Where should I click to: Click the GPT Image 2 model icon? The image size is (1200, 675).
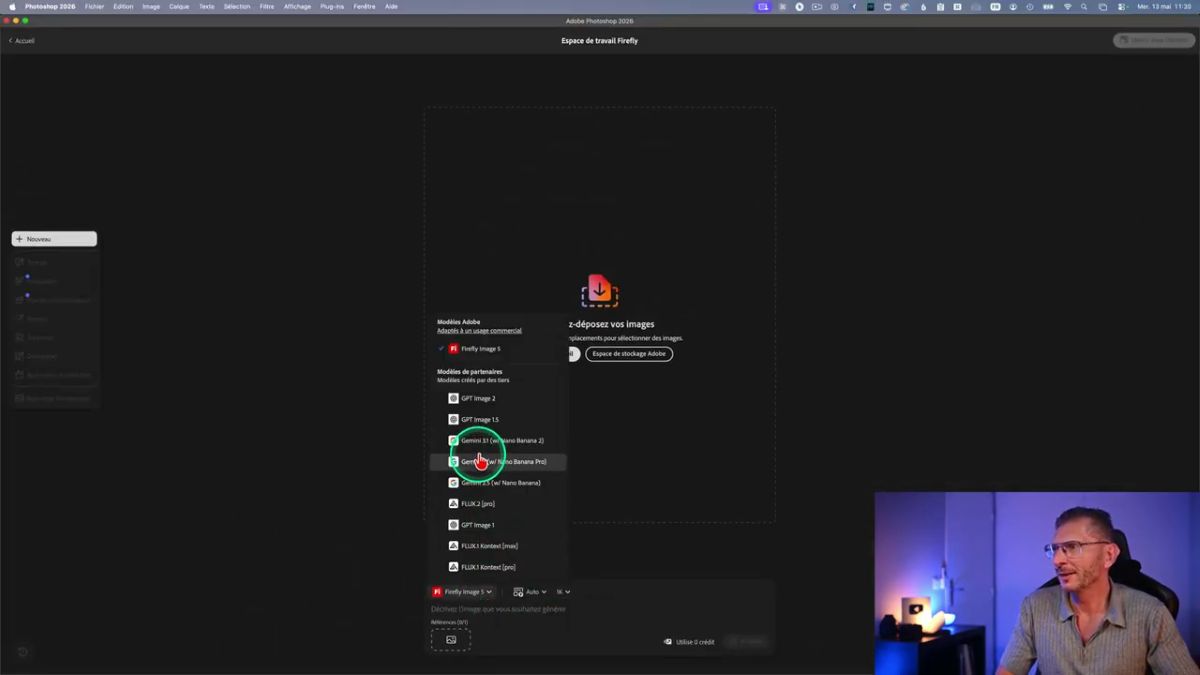tap(453, 398)
